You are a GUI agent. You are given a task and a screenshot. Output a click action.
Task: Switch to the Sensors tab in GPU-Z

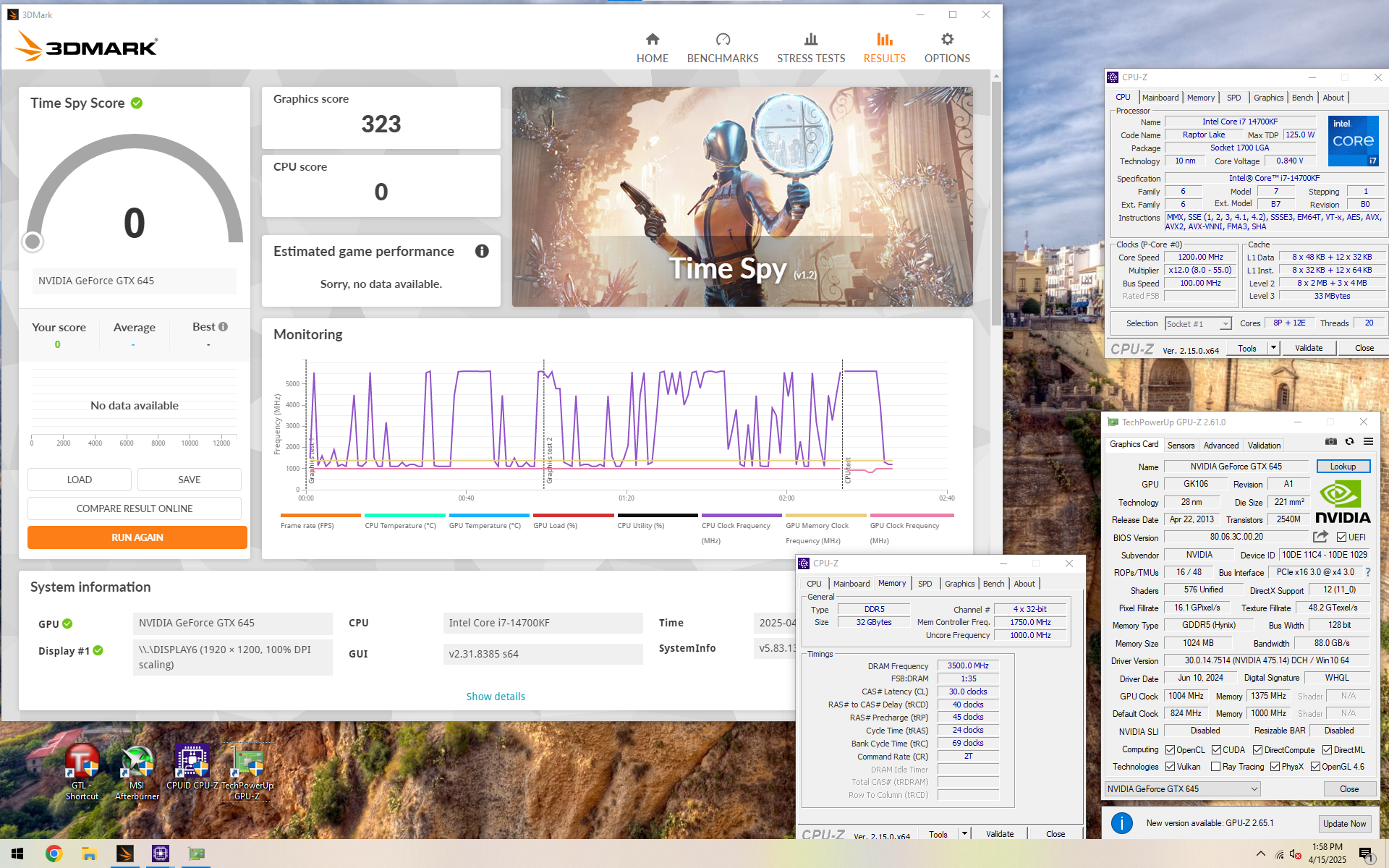click(x=1181, y=445)
